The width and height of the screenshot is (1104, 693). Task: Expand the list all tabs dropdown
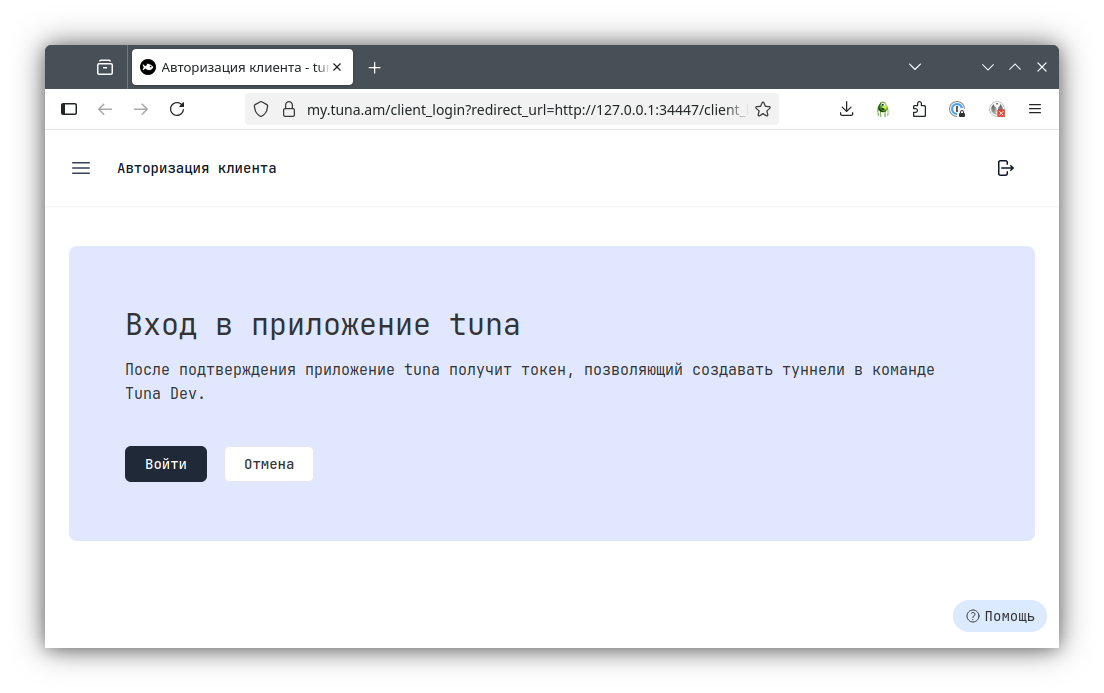tap(914, 67)
